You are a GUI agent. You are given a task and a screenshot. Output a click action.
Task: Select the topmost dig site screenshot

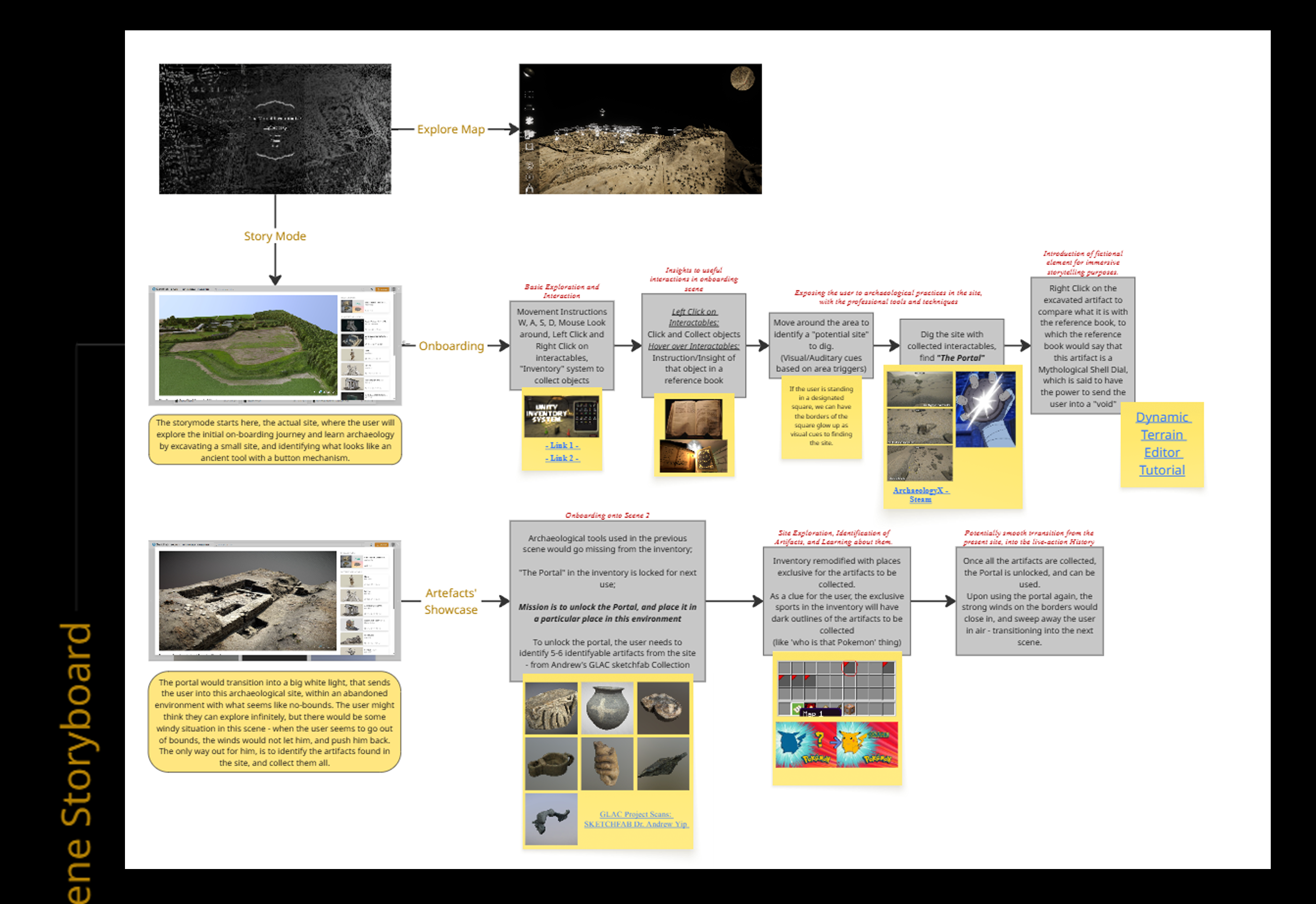(920, 389)
